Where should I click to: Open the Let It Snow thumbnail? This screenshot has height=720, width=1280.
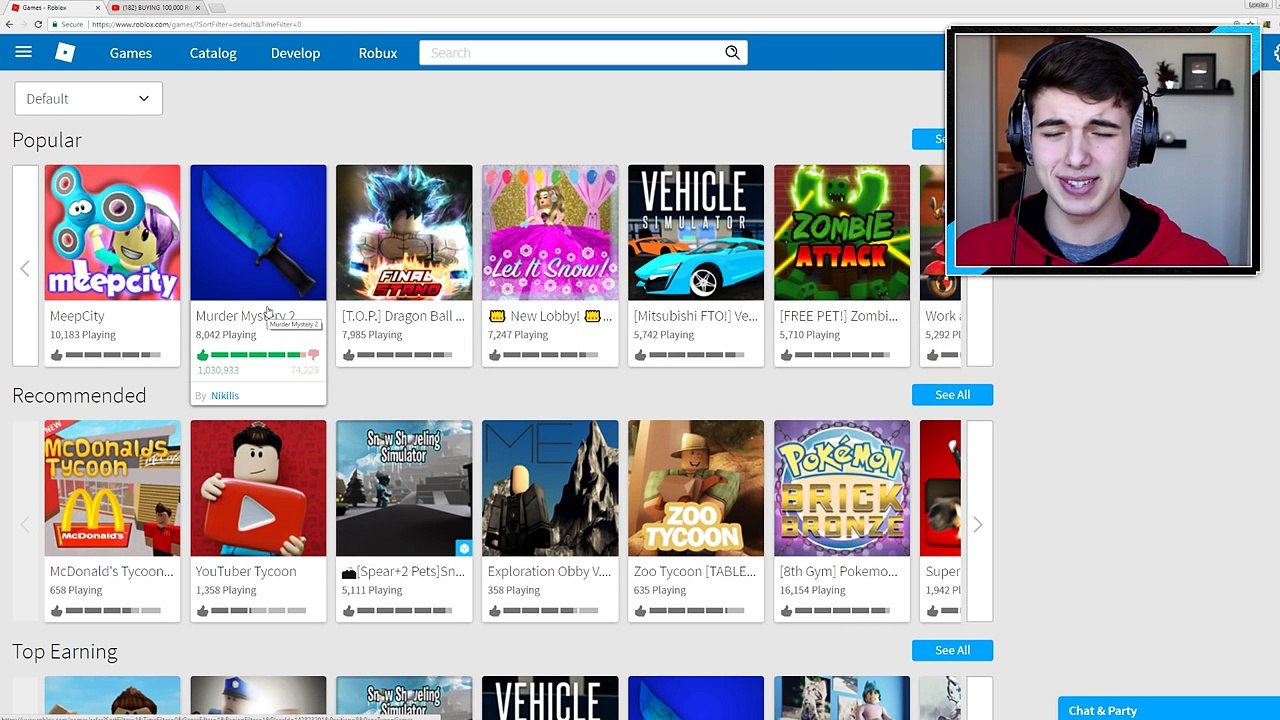click(x=550, y=232)
